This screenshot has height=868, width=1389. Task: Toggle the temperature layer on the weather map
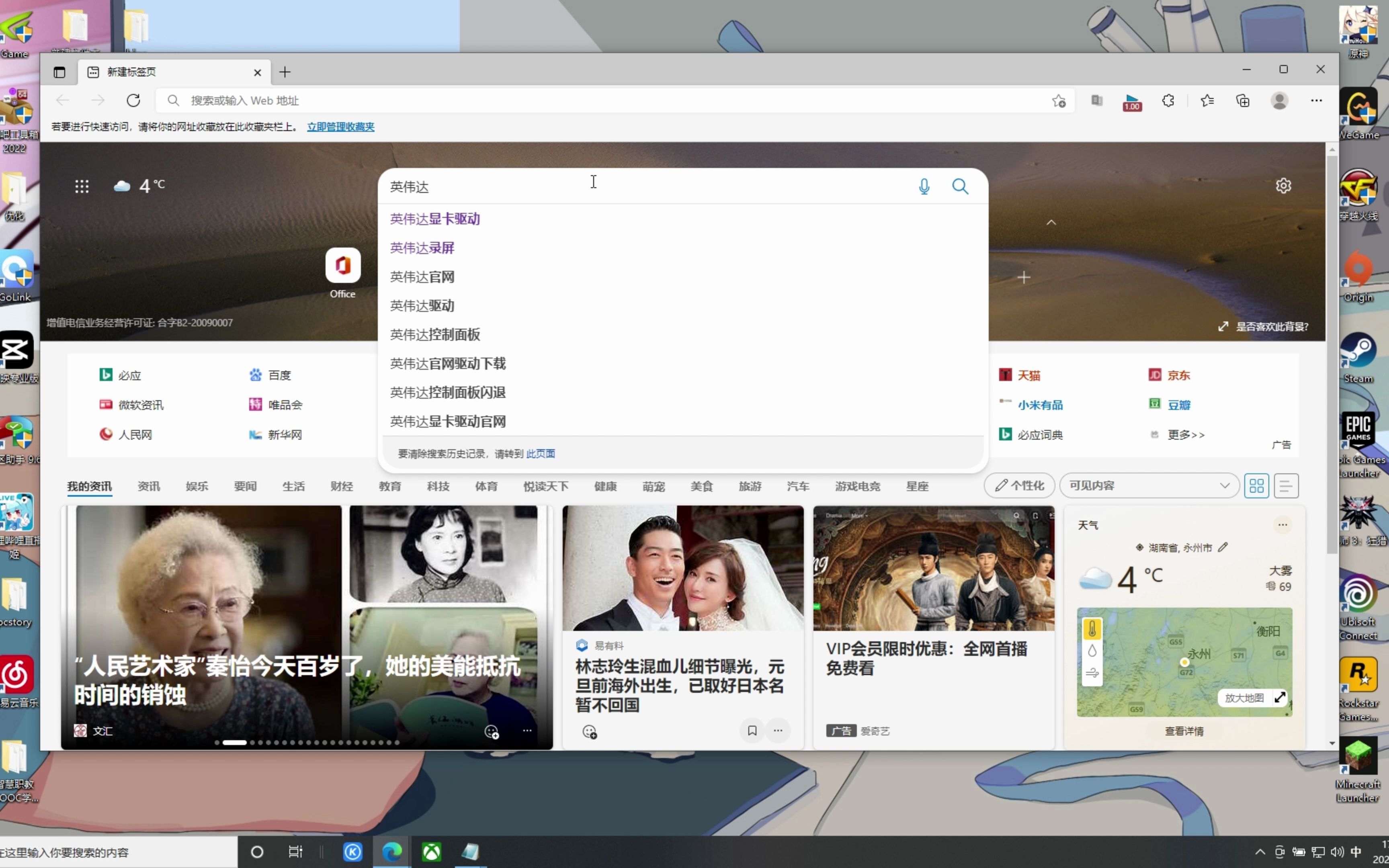[1092, 629]
